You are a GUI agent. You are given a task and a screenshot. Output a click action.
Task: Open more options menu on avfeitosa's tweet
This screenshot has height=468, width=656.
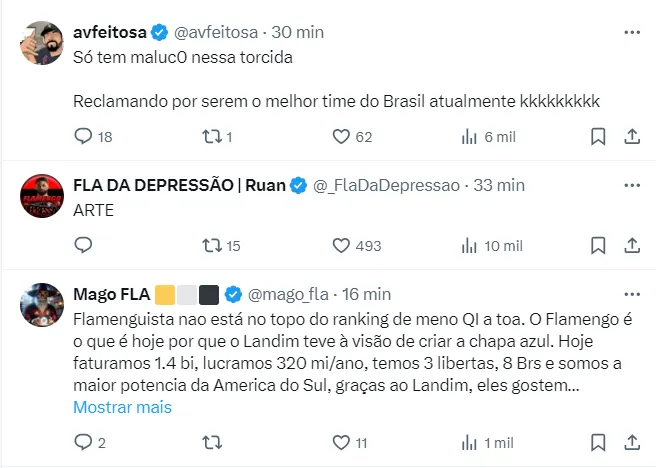(631, 32)
